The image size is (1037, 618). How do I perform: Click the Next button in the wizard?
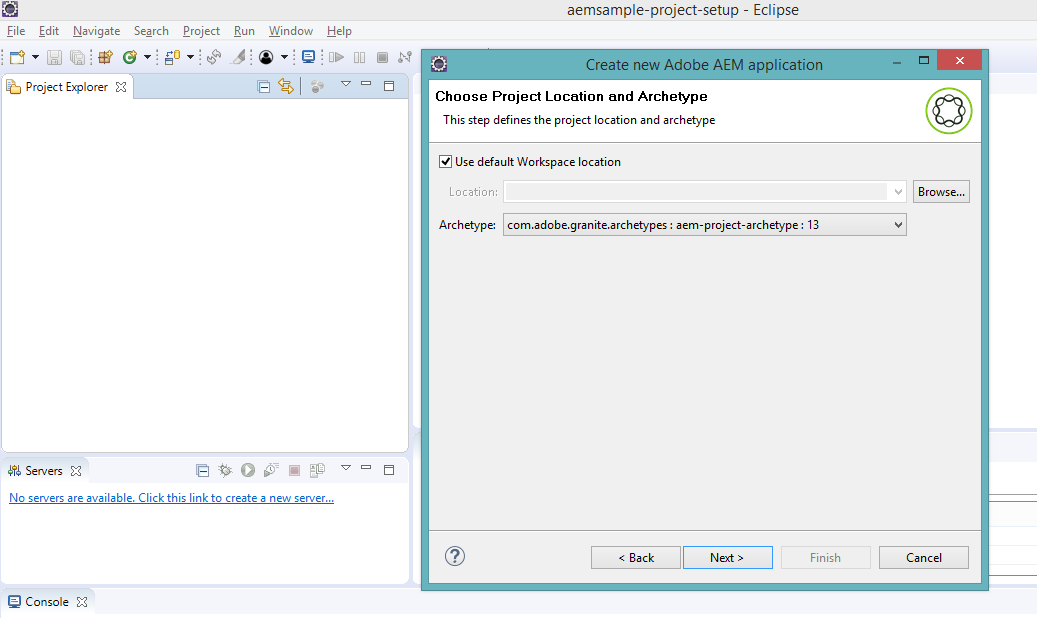click(727, 557)
